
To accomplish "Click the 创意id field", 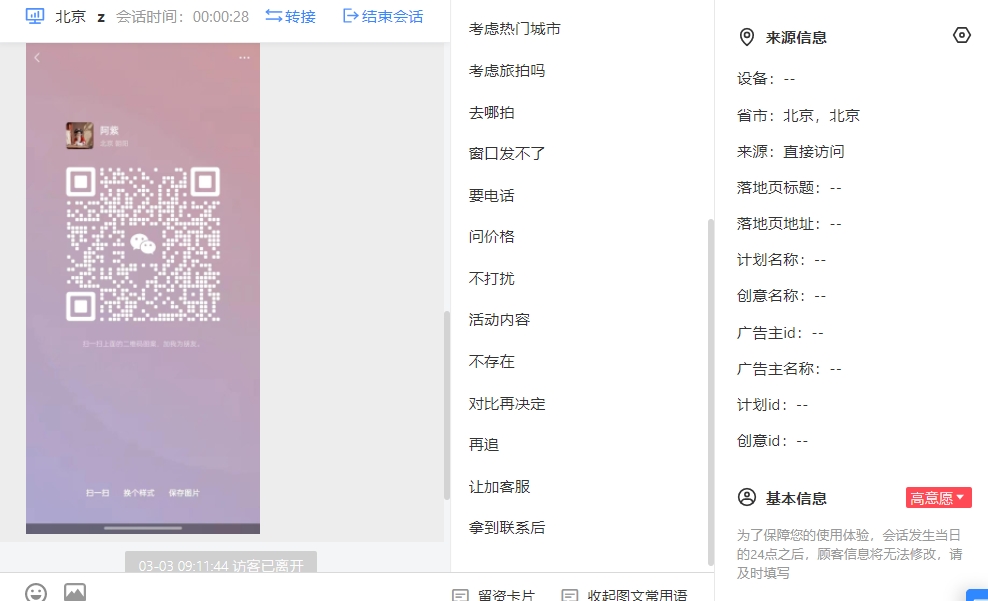I will 773,440.
